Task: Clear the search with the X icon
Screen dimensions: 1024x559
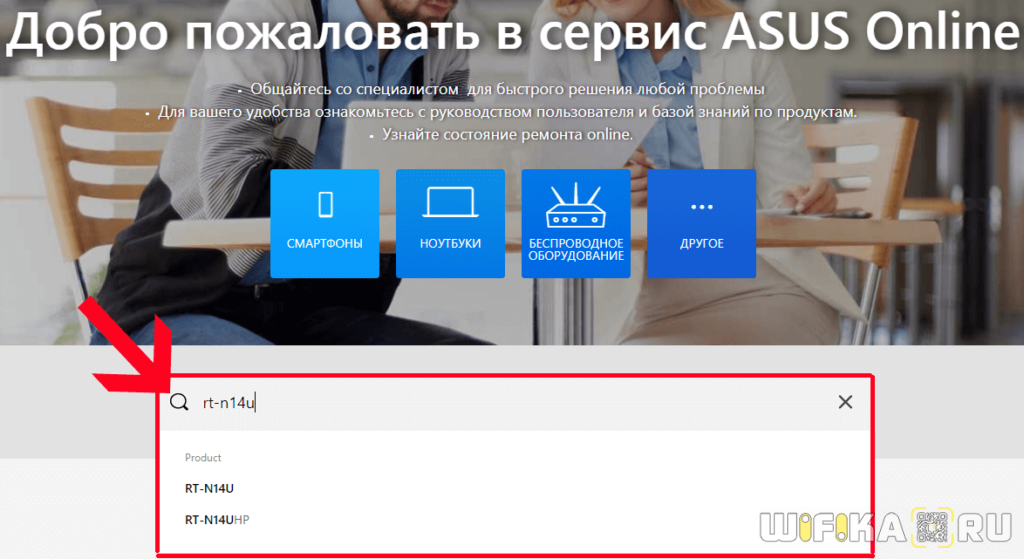Action: coord(845,402)
